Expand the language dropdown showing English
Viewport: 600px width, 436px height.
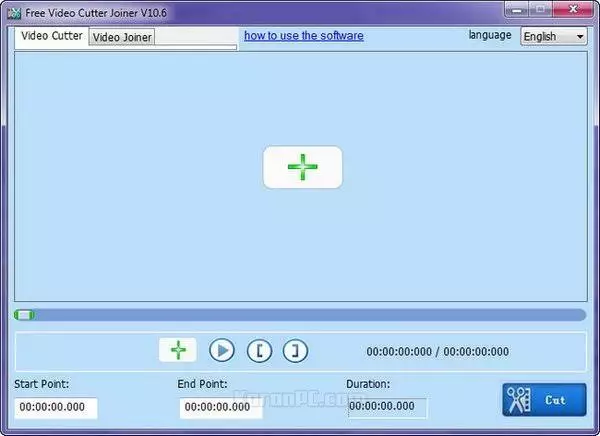pos(554,36)
